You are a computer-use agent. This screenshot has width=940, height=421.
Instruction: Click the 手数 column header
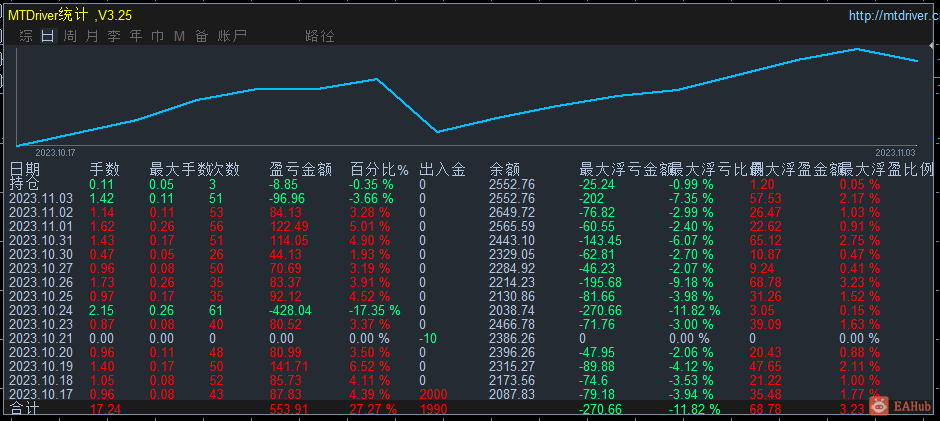(x=105, y=170)
